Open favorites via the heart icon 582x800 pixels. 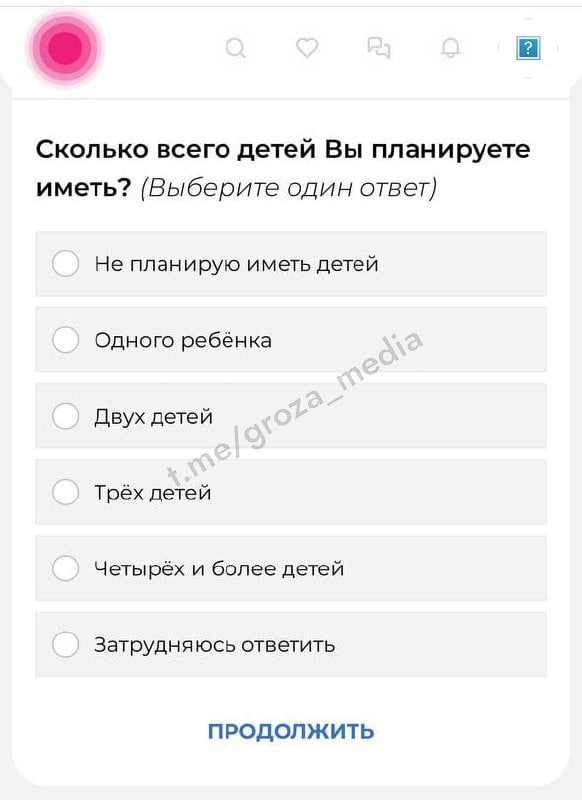[307, 48]
